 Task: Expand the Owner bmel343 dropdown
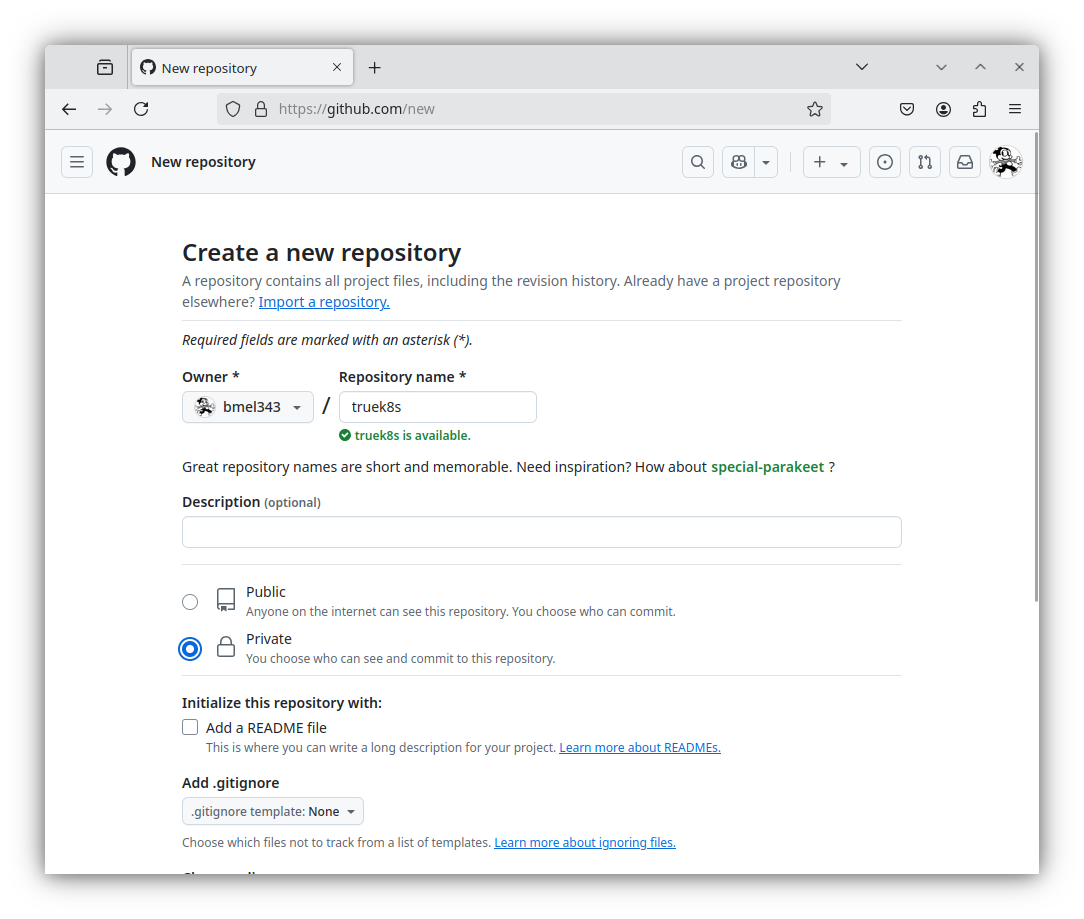pyautogui.click(x=248, y=407)
